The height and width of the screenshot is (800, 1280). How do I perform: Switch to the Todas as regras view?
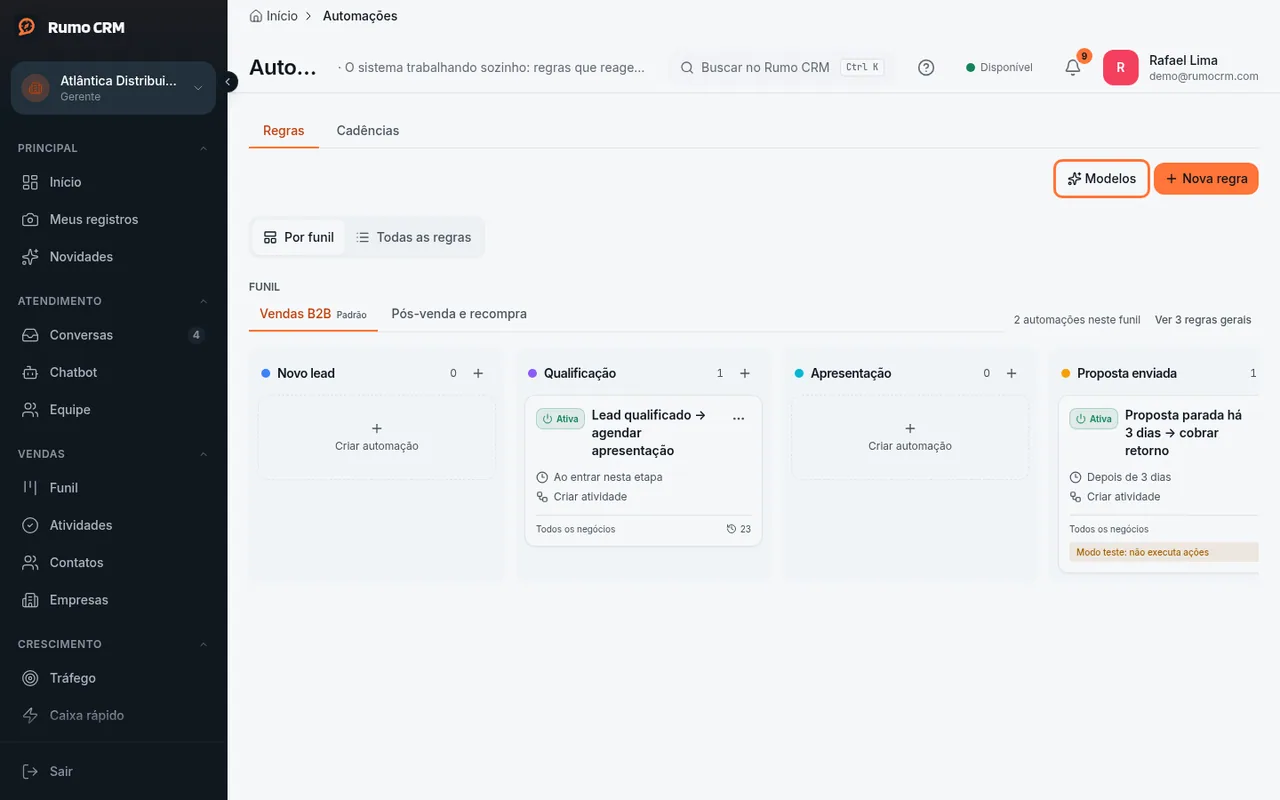414,237
